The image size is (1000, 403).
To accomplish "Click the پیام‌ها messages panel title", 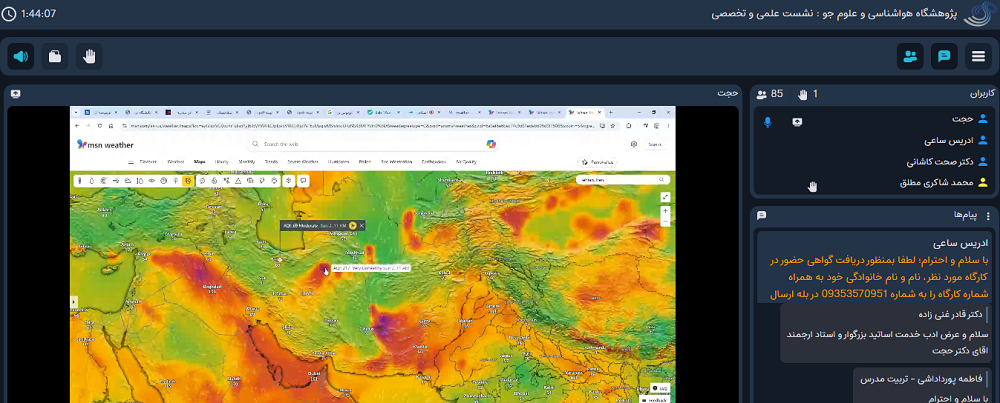I will click(x=967, y=216).
